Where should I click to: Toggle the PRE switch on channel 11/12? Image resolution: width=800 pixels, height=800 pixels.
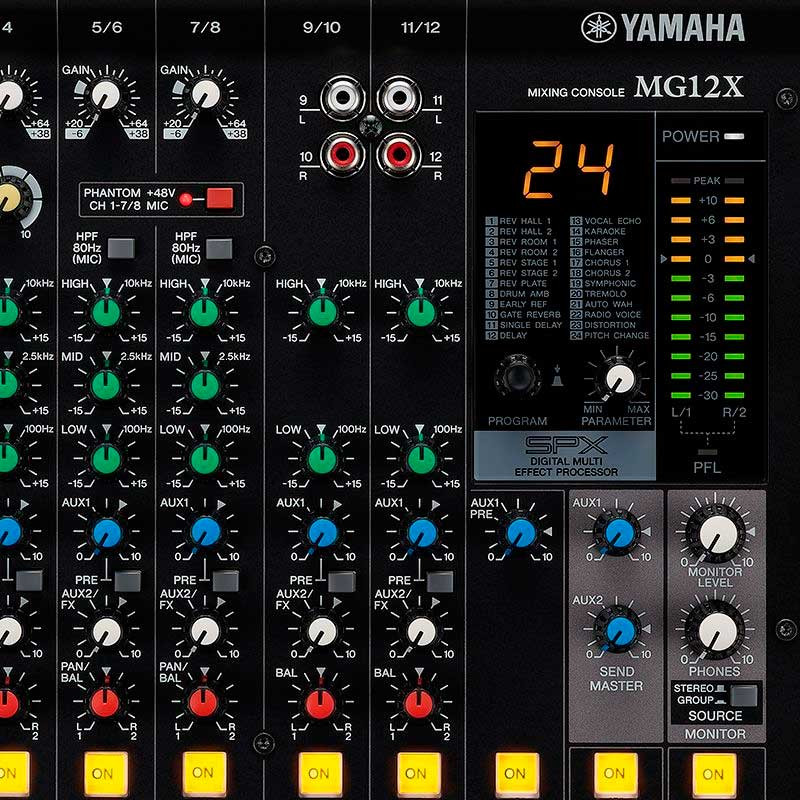[x=440, y=581]
